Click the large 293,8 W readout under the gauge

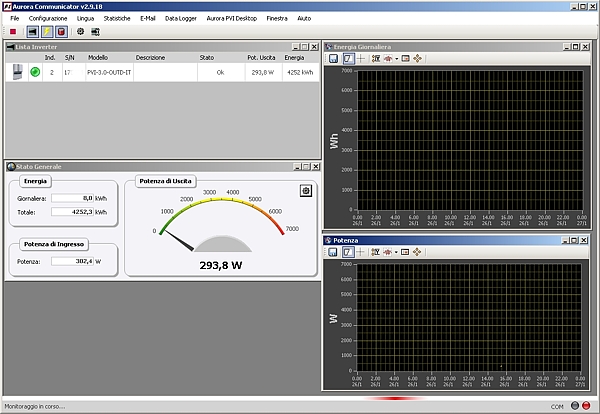pyautogui.click(x=221, y=265)
